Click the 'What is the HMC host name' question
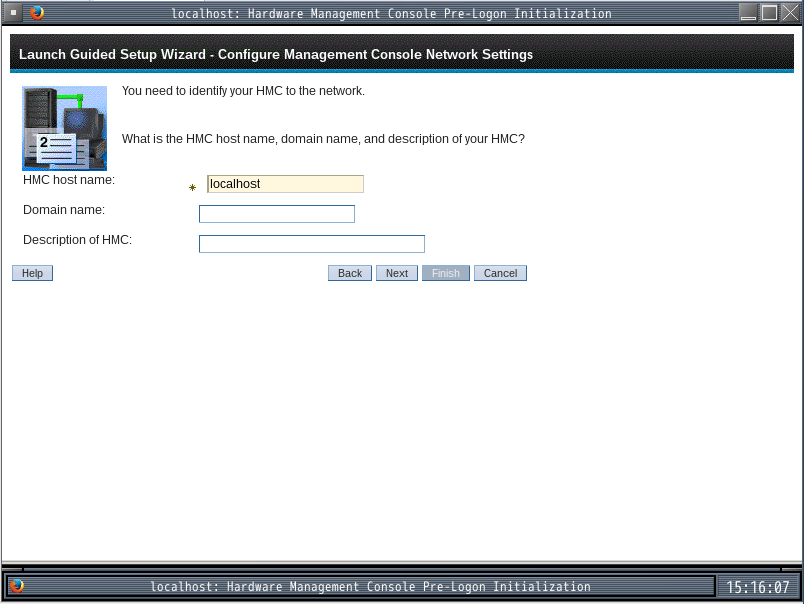 [323, 139]
